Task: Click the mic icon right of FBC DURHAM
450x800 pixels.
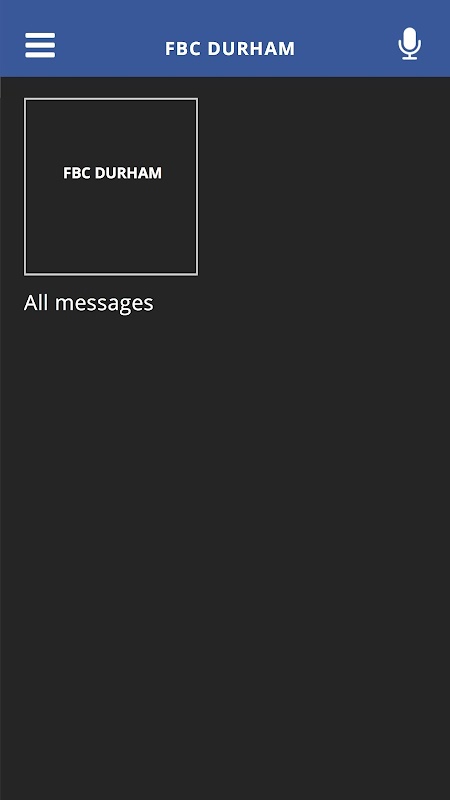Action: [410, 44]
